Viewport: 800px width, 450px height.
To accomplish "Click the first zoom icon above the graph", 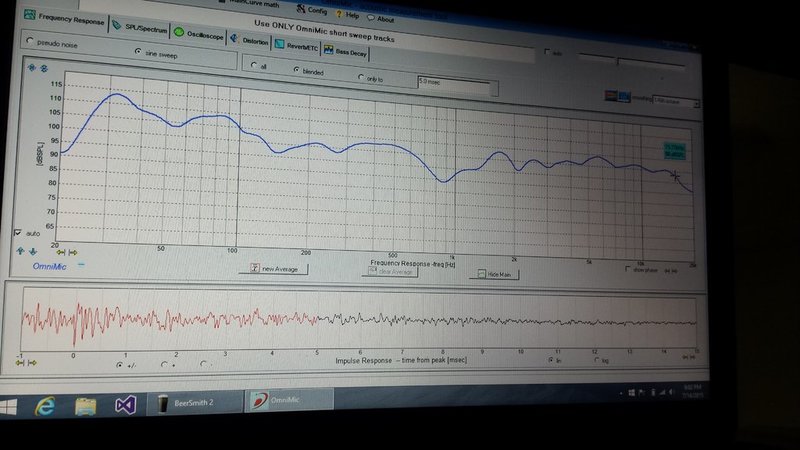I will click(x=32, y=67).
